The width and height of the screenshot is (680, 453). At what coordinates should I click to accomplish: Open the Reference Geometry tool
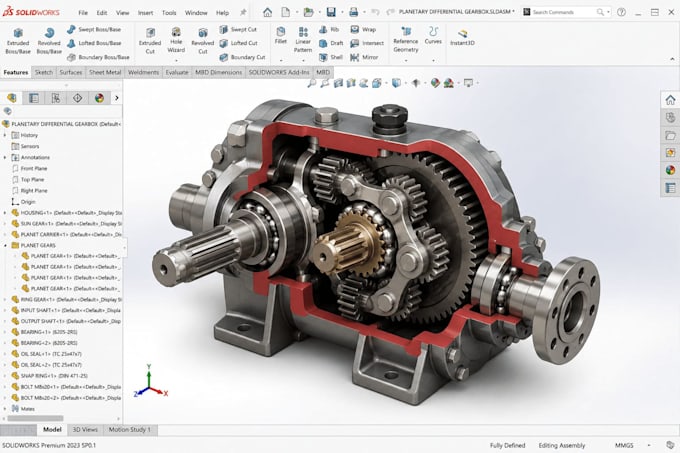(x=406, y=40)
